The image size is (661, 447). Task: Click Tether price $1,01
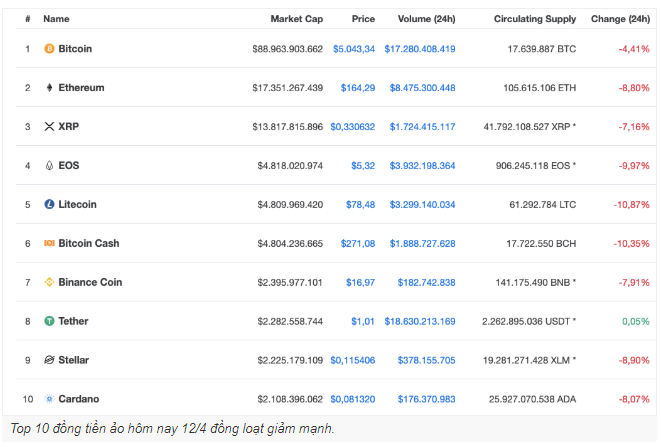(x=363, y=321)
